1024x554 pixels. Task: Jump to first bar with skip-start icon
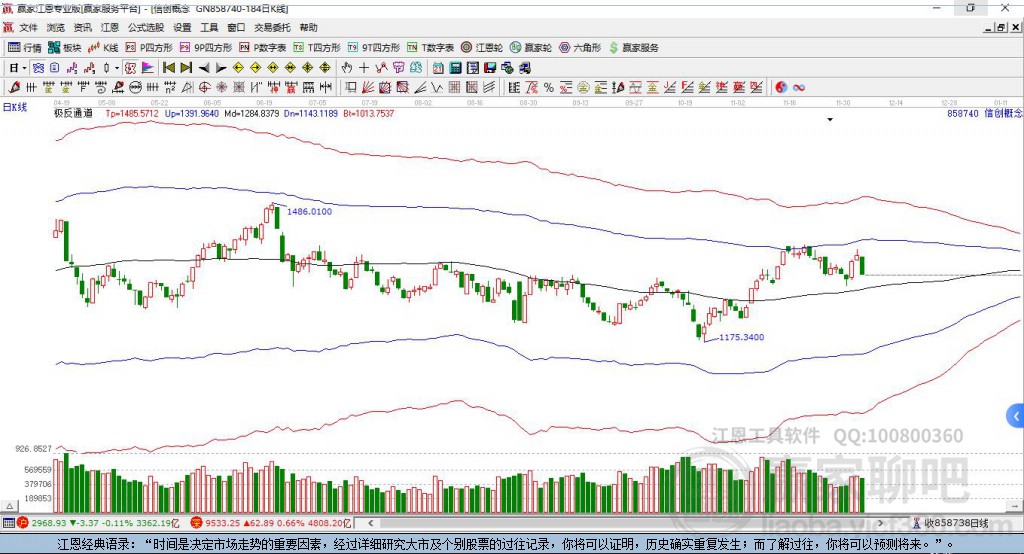point(168,68)
